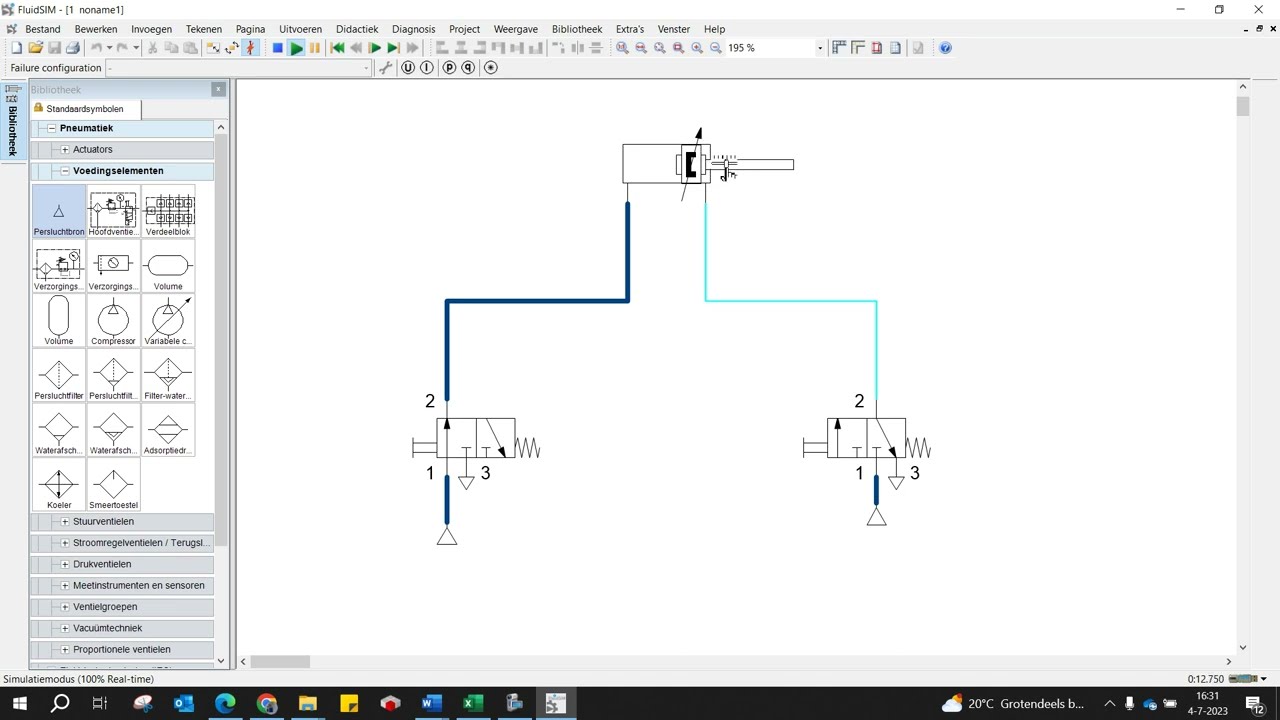
Task: Click the circled q toolbar icon
Action: [x=468, y=68]
